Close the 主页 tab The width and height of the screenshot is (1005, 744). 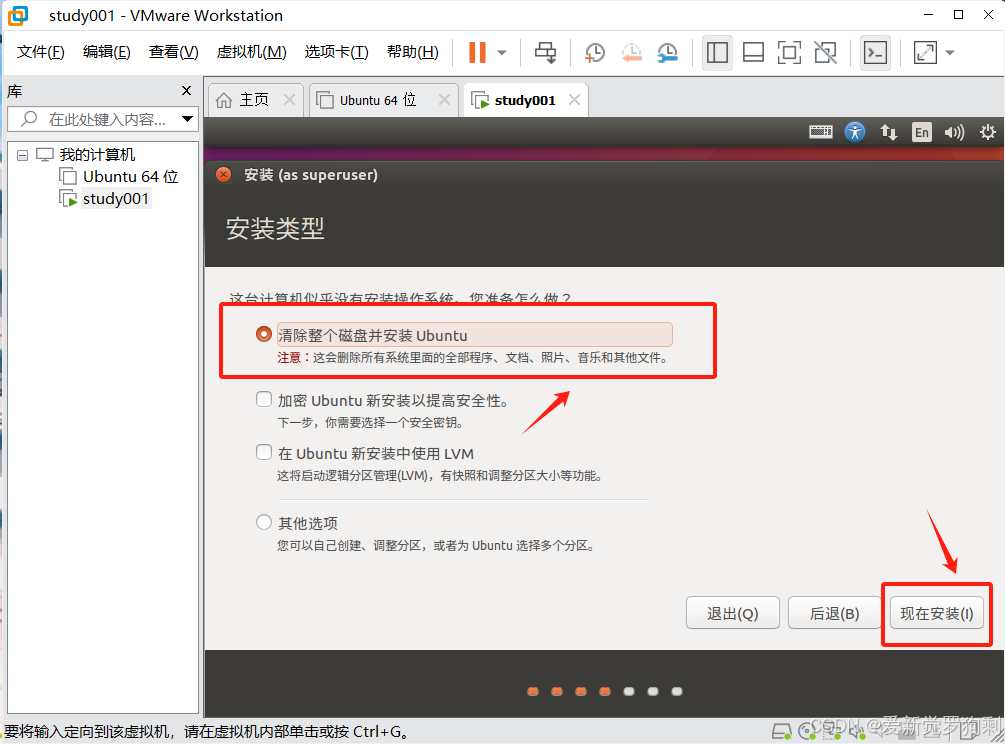290,100
